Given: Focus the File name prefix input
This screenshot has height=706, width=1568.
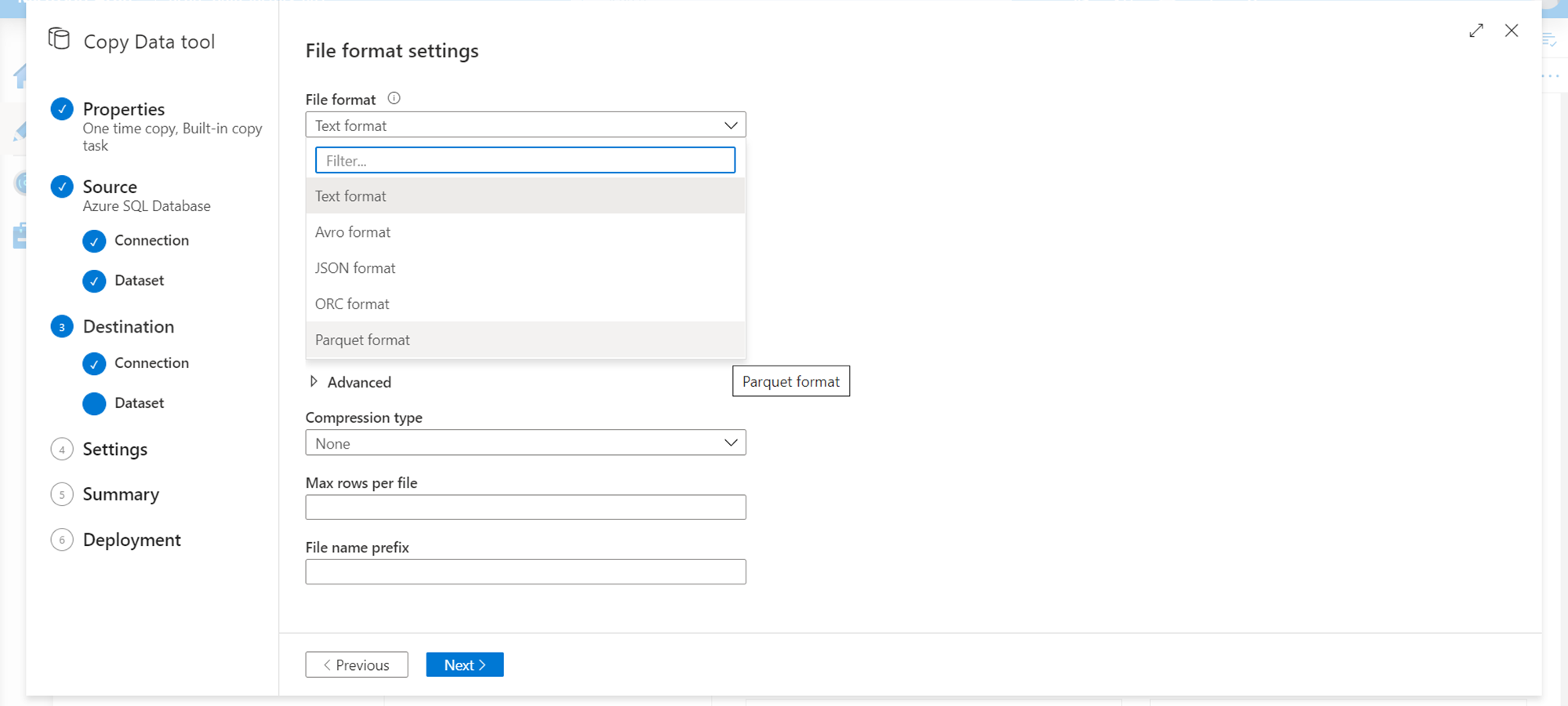Looking at the screenshot, I should click(525, 572).
